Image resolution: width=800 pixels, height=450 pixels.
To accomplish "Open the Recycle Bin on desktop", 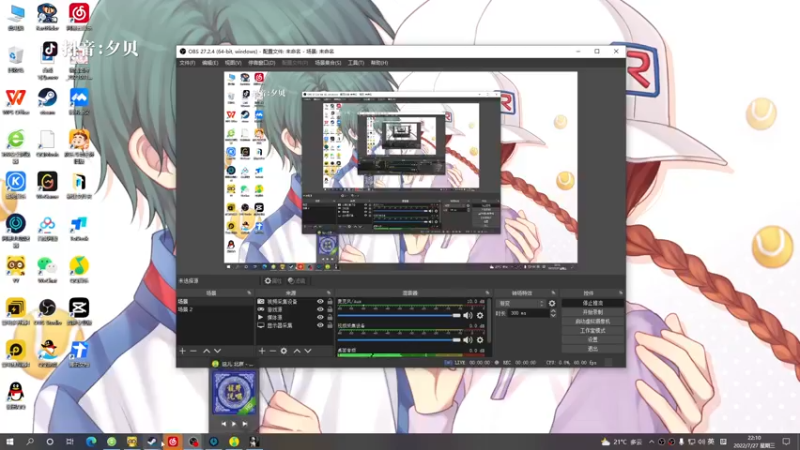I will (x=16, y=59).
